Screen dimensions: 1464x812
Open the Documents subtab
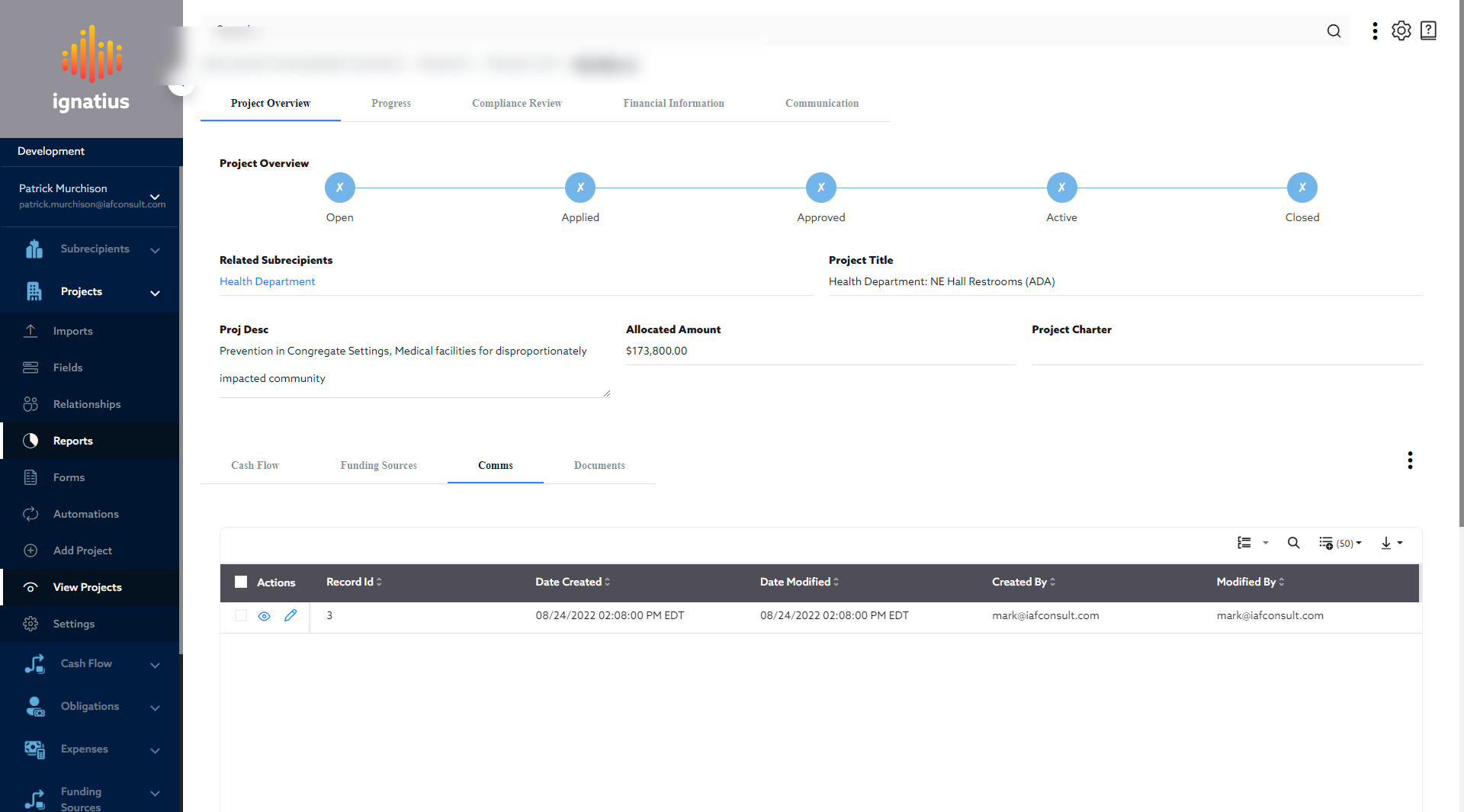coord(599,466)
